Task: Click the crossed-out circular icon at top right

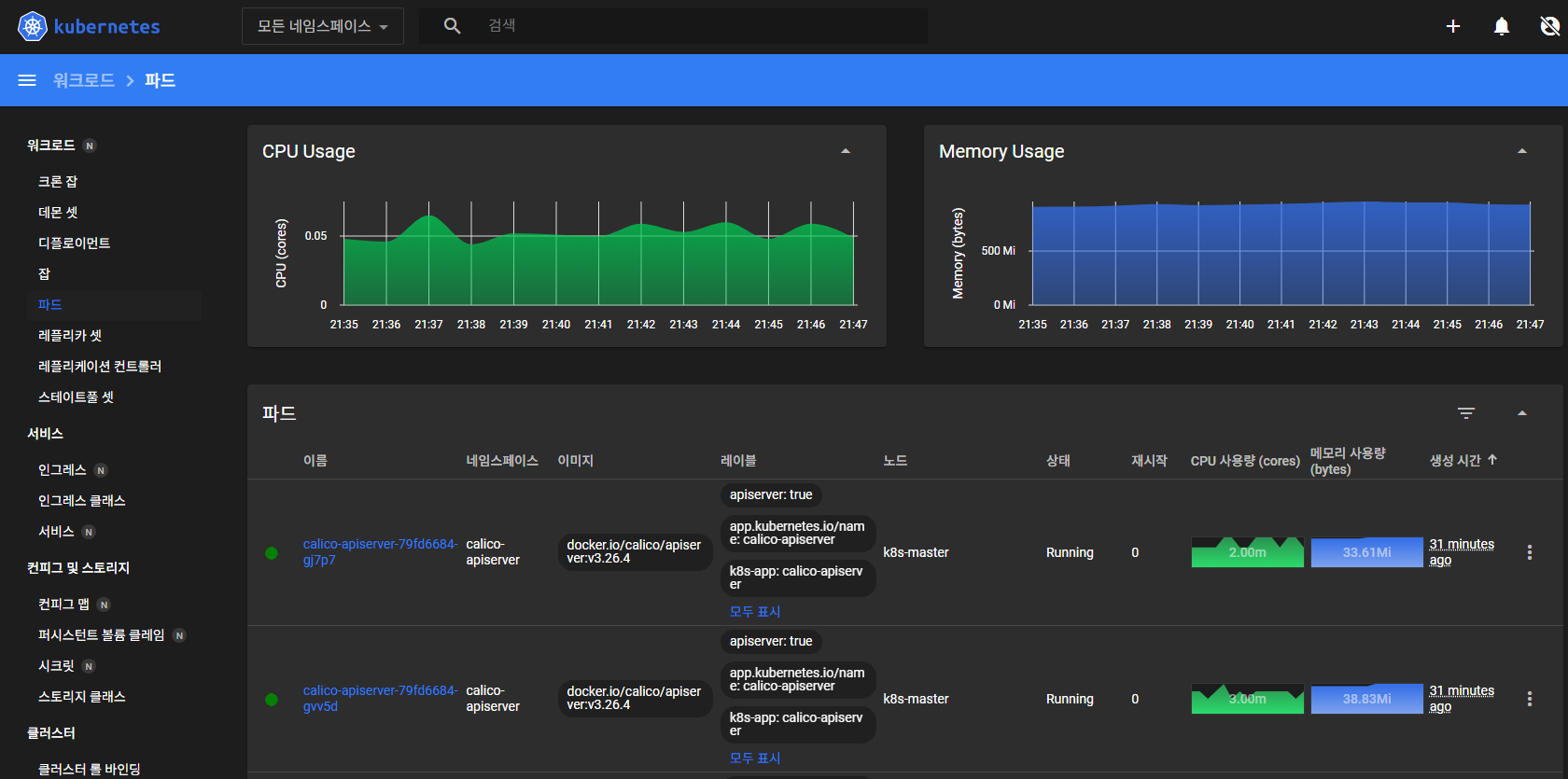Action: pos(1549,26)
